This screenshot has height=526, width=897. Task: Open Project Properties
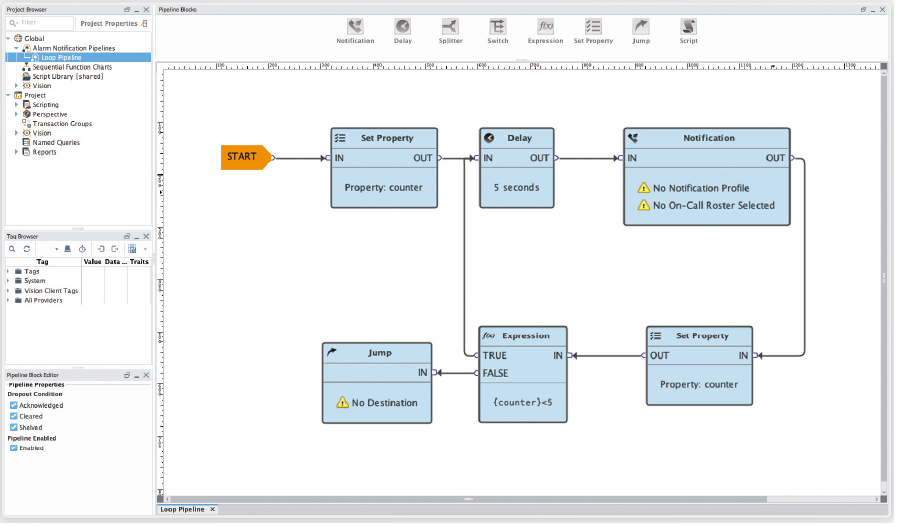[109, 23]
